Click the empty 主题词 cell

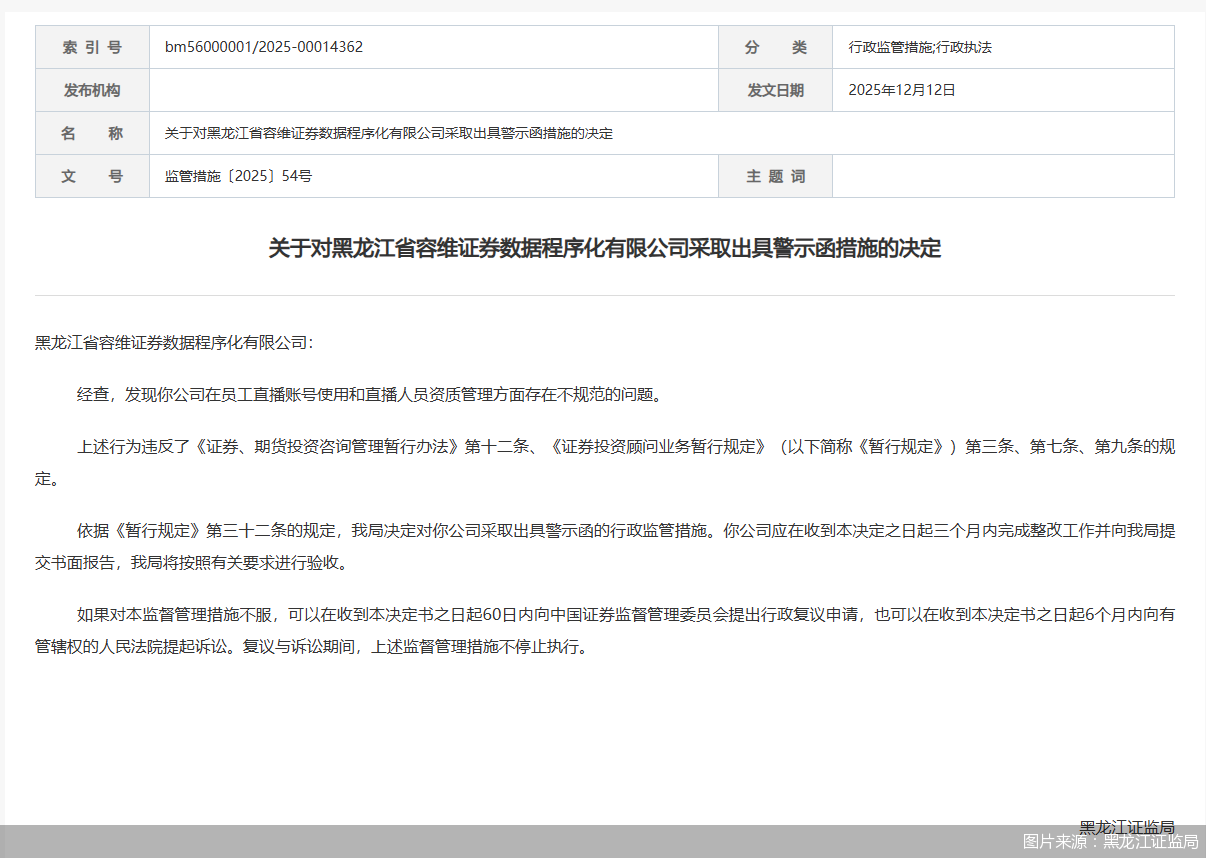(x=1003, y=176)
